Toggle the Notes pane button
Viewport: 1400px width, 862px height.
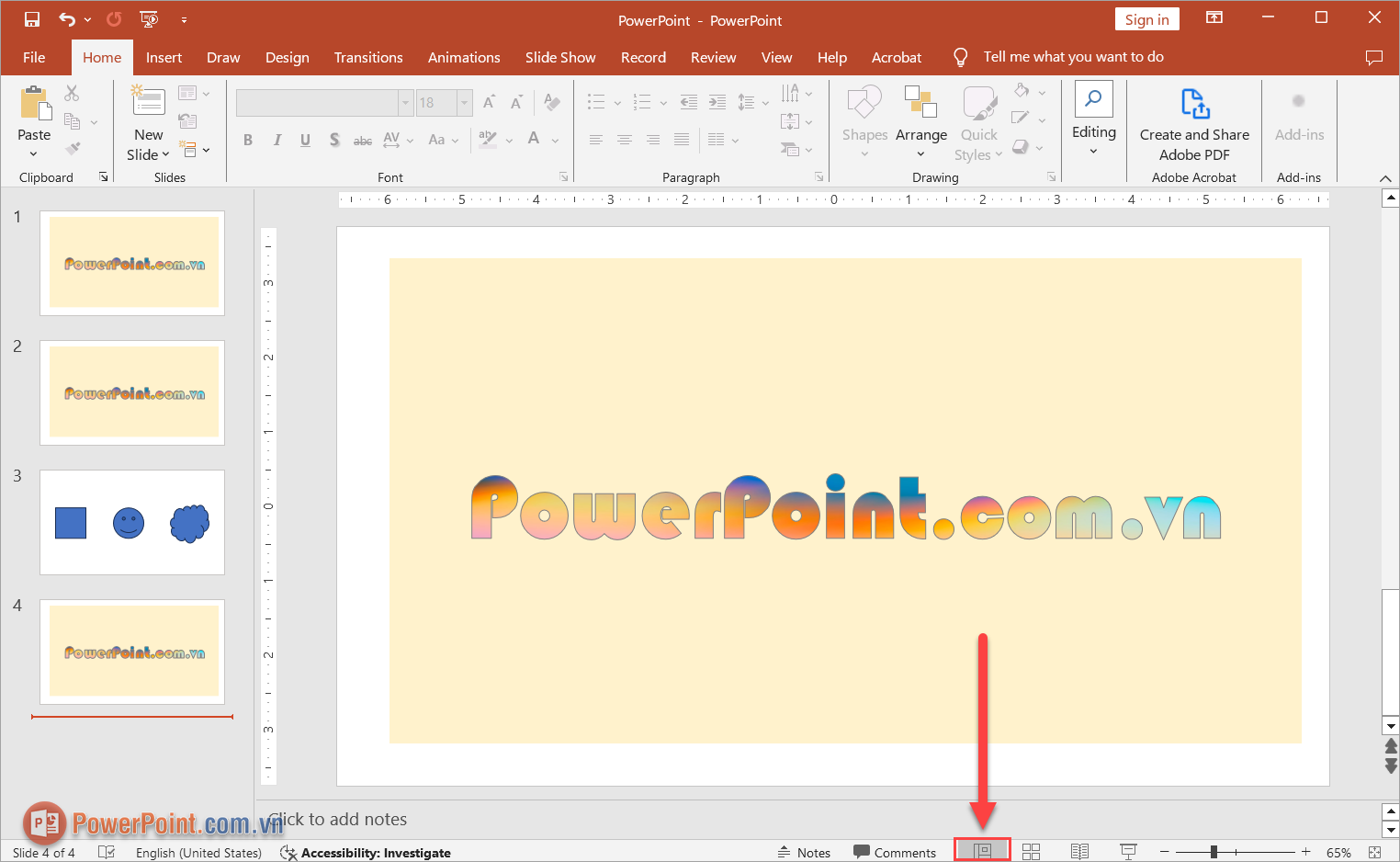tap(805, 853)
